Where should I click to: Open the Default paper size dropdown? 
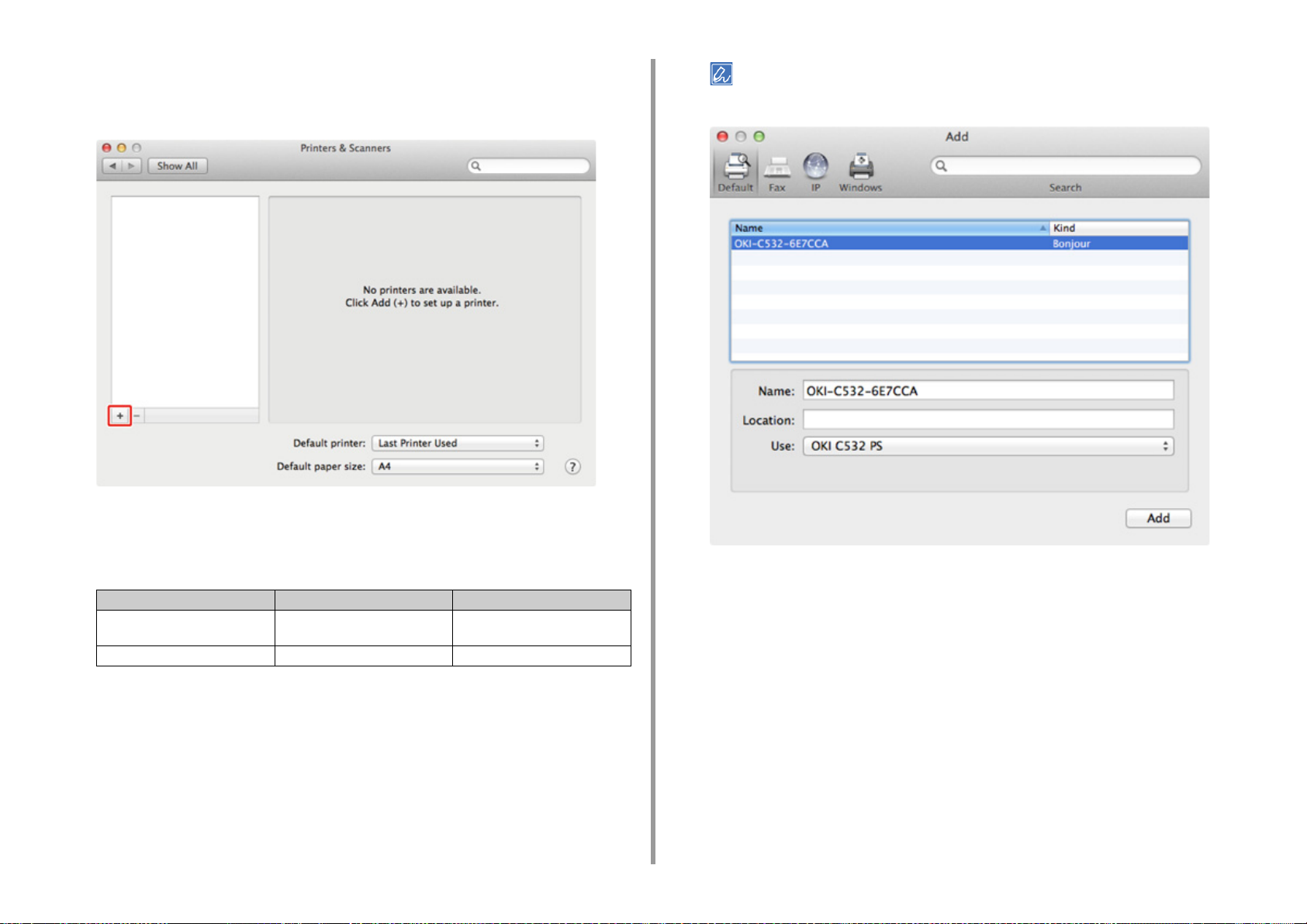[x=458, y=466]
